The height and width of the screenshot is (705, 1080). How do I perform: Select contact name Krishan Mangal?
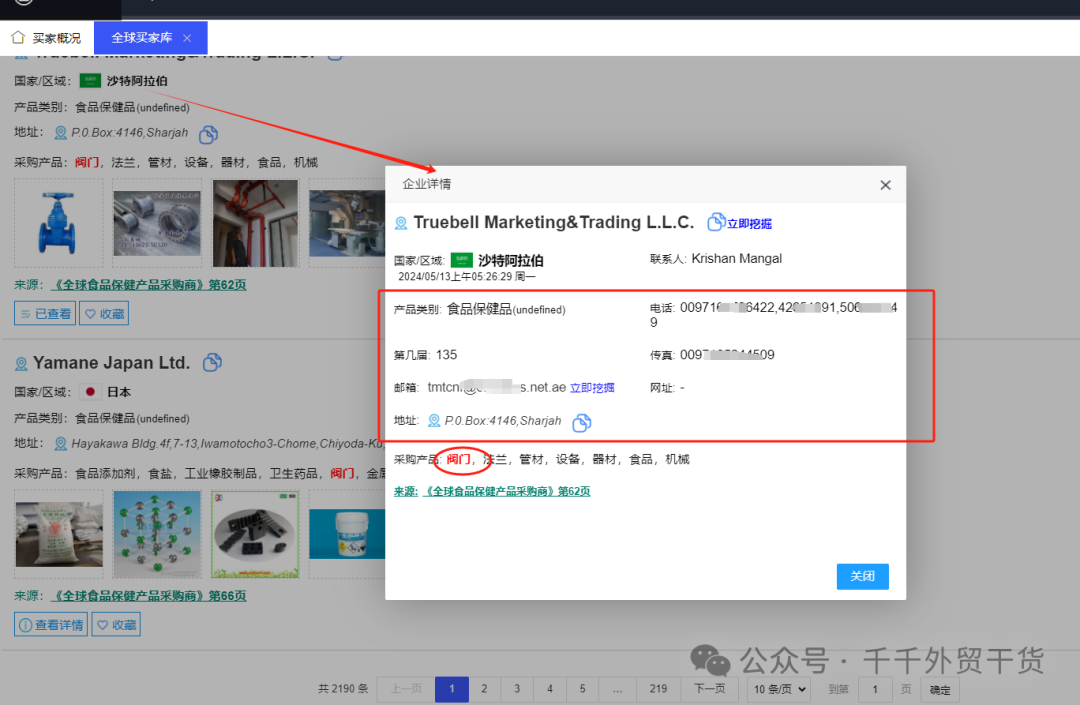point(736,259)
